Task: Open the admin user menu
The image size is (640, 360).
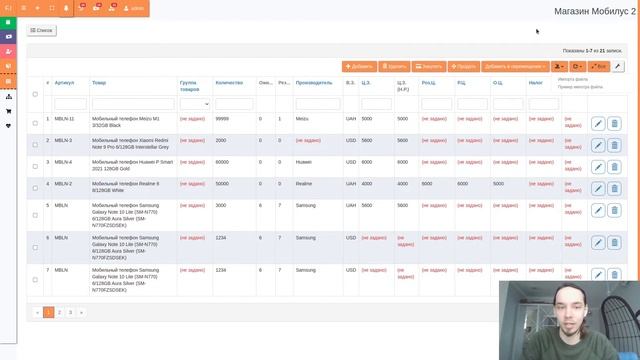Action: coord(134,8)
